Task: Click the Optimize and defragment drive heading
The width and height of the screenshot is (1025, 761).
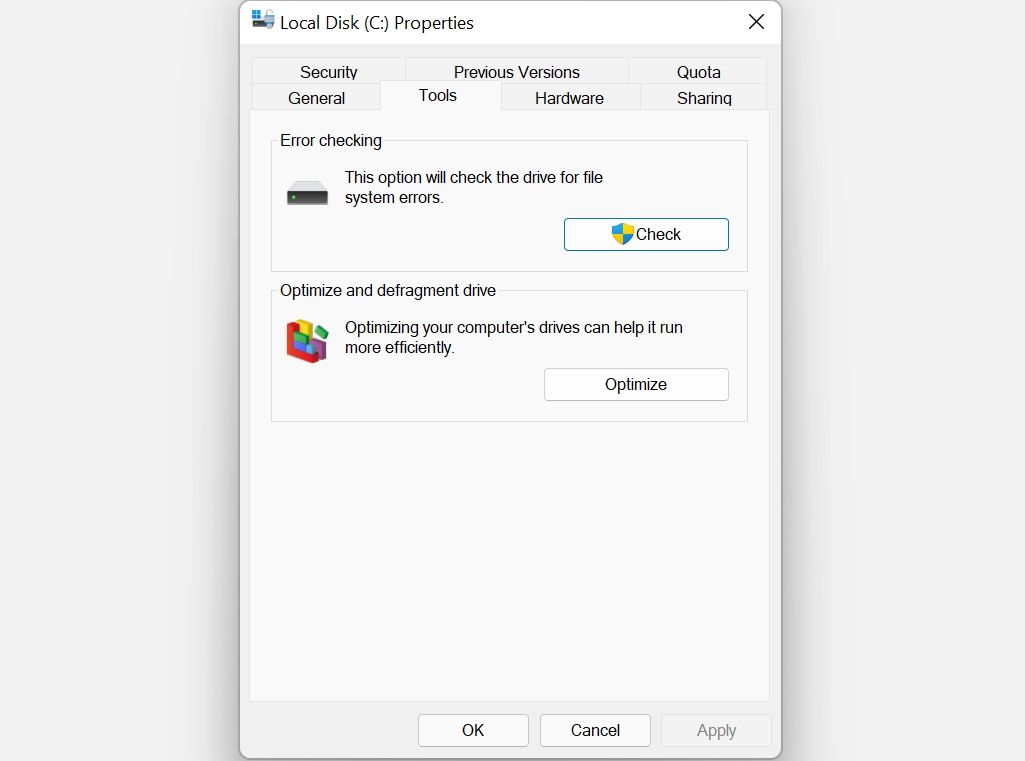Action: (x=388, y=290)
